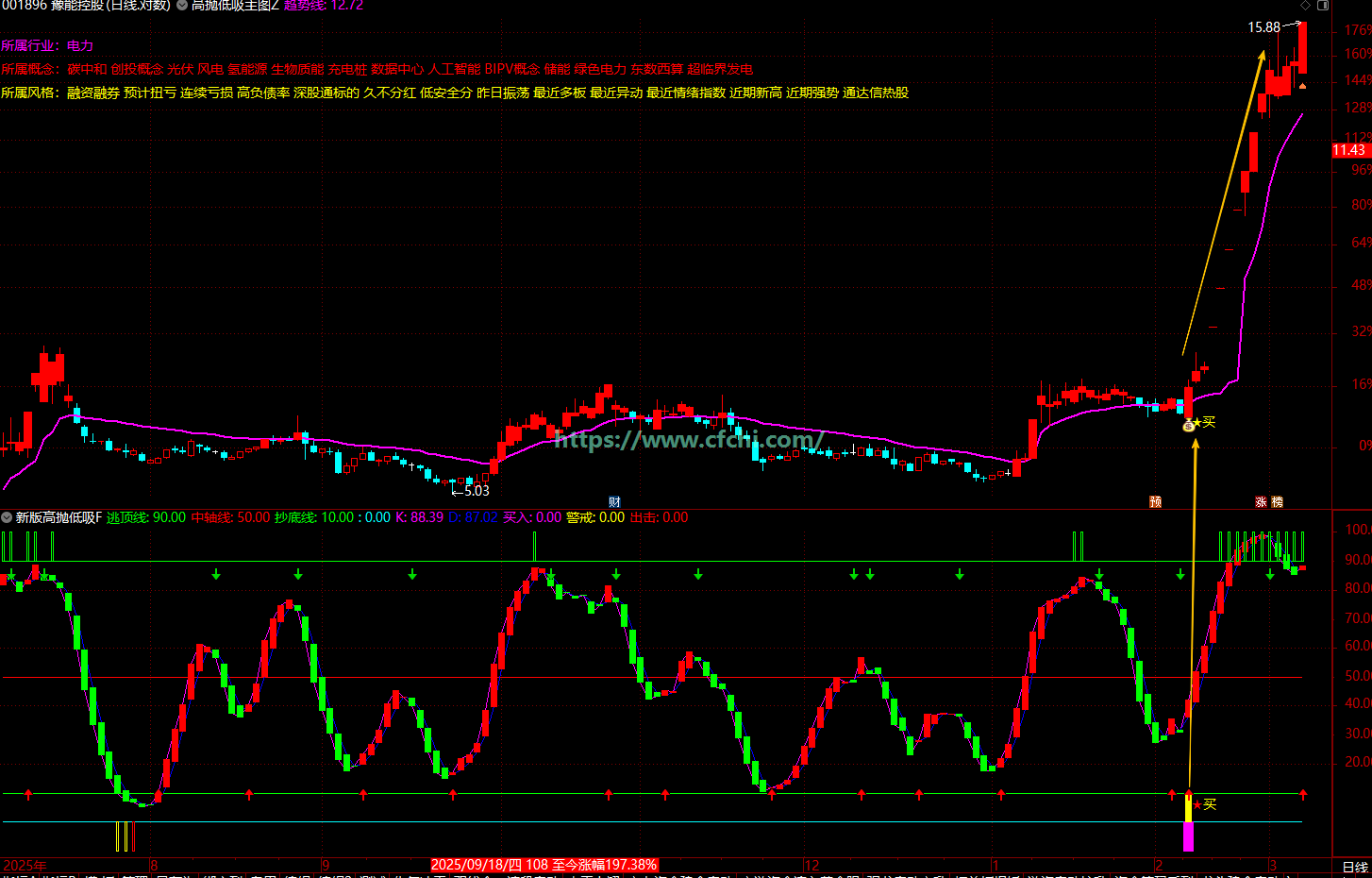
Task: Click the gold coin buy signal icon
Action: coord(1189,425)
